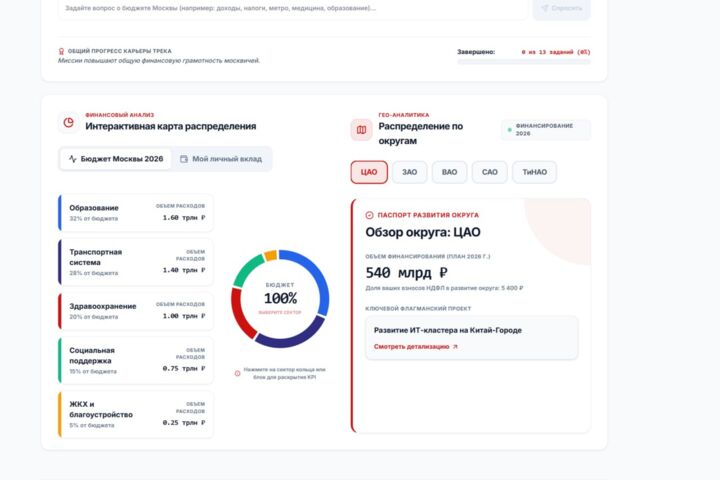
Task: Click the Развитие ИТ-кластера на Китай-Городе project card
Action: point(472,338)
